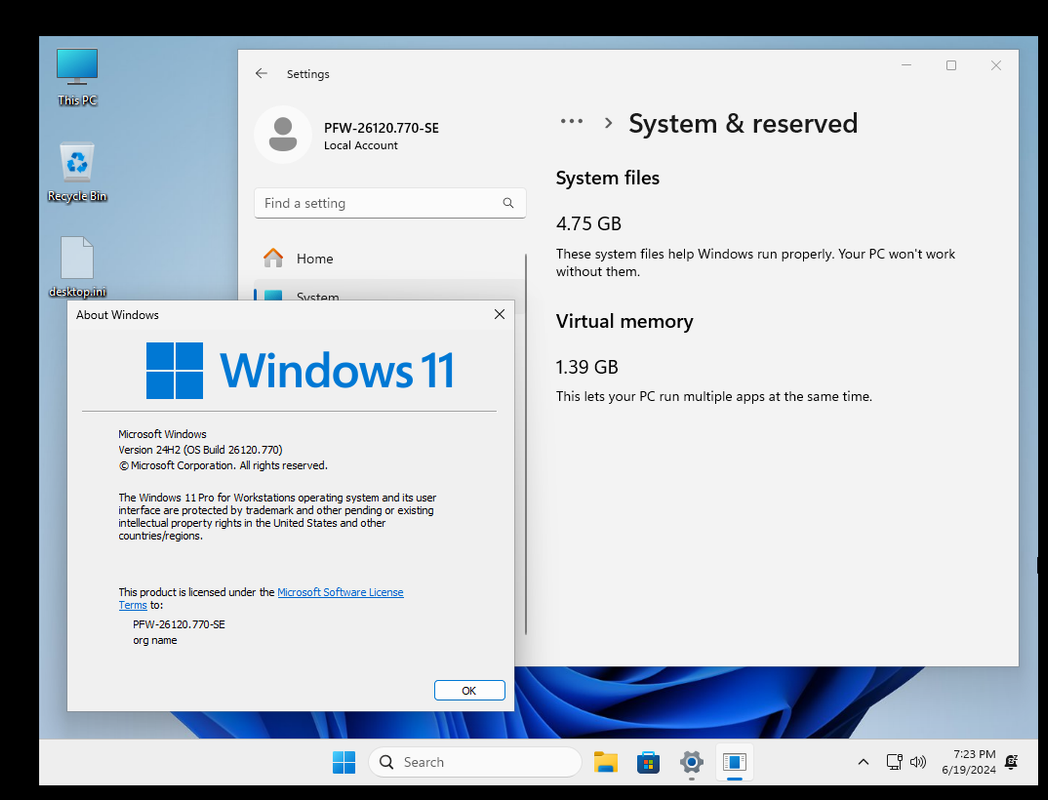1048x800 pixels.
Task: Go back using Settings back arrow
Action: pos(261,74)
